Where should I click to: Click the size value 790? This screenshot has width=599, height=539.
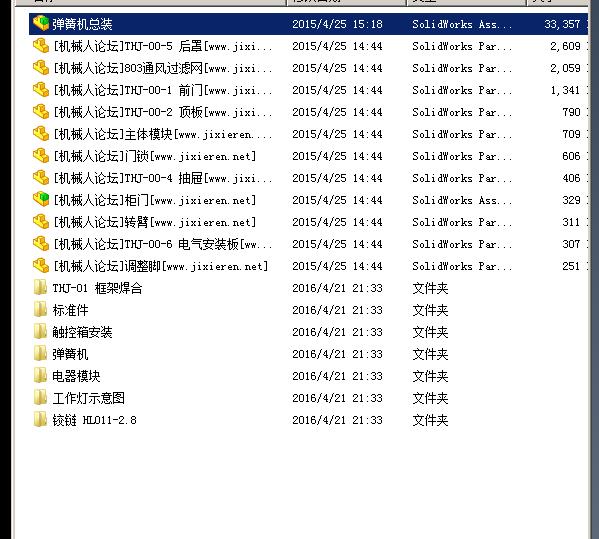(x=571, y=112)
